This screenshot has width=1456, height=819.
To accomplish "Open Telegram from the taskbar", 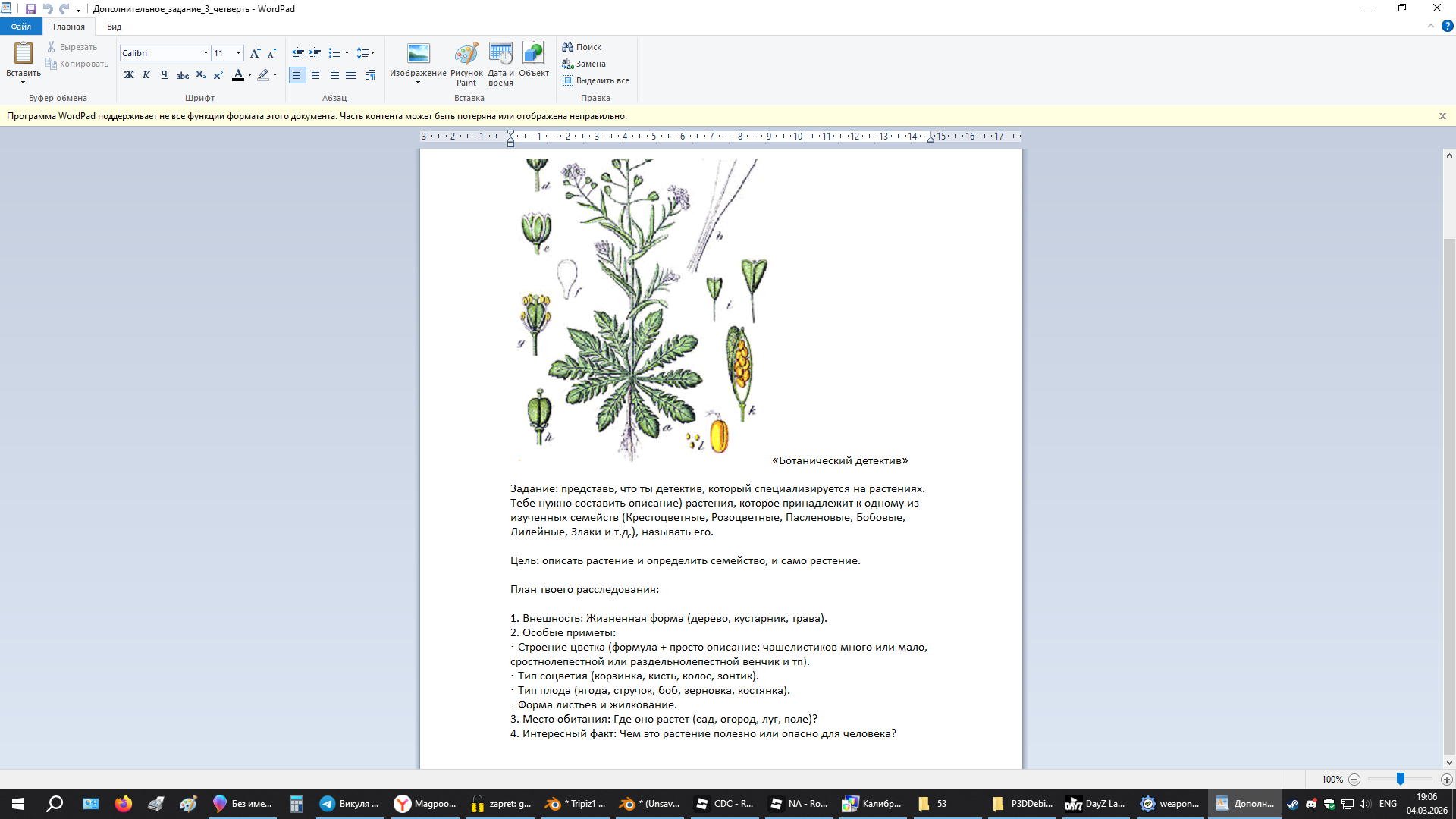I will pyautogui.click(x=349, y=804).
